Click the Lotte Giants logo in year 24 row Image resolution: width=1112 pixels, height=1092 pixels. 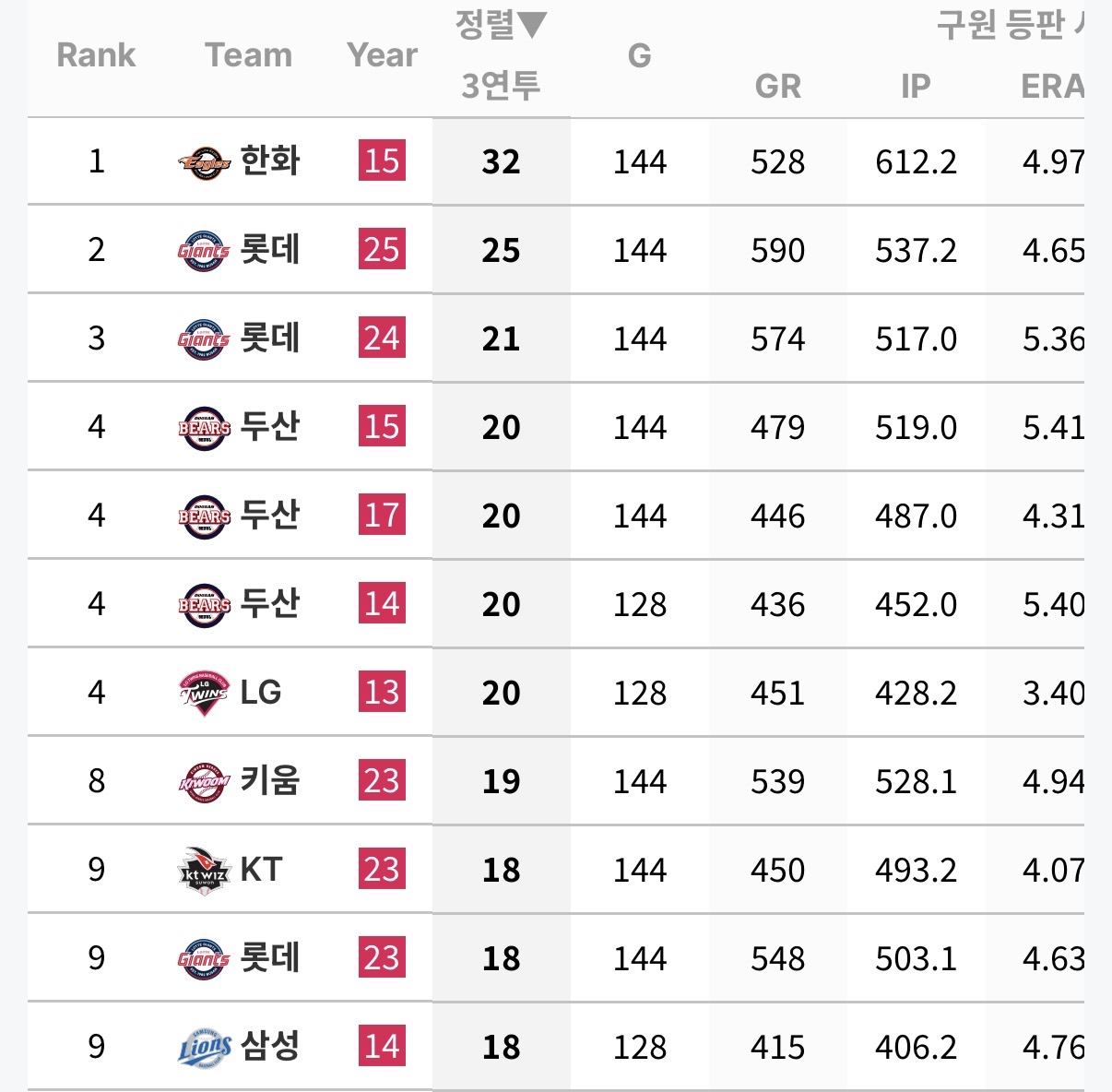click(x=204, y=338)
